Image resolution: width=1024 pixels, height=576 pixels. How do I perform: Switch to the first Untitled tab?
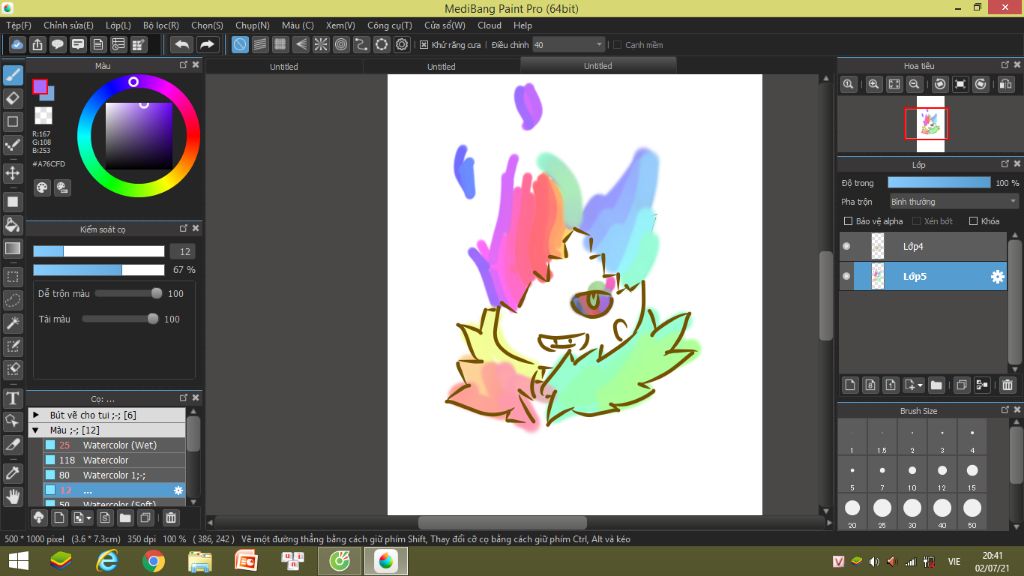coord(284,67)
